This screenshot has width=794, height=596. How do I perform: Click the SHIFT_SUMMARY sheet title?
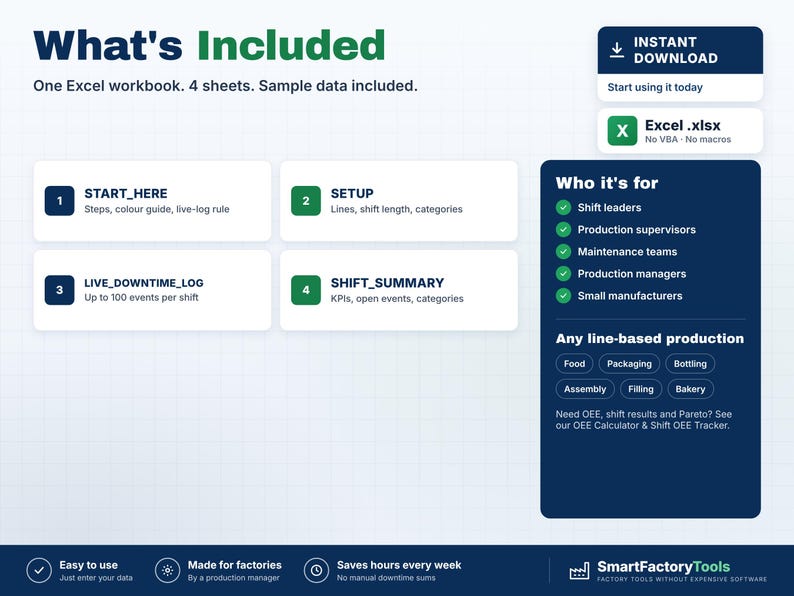pos(387,283)
